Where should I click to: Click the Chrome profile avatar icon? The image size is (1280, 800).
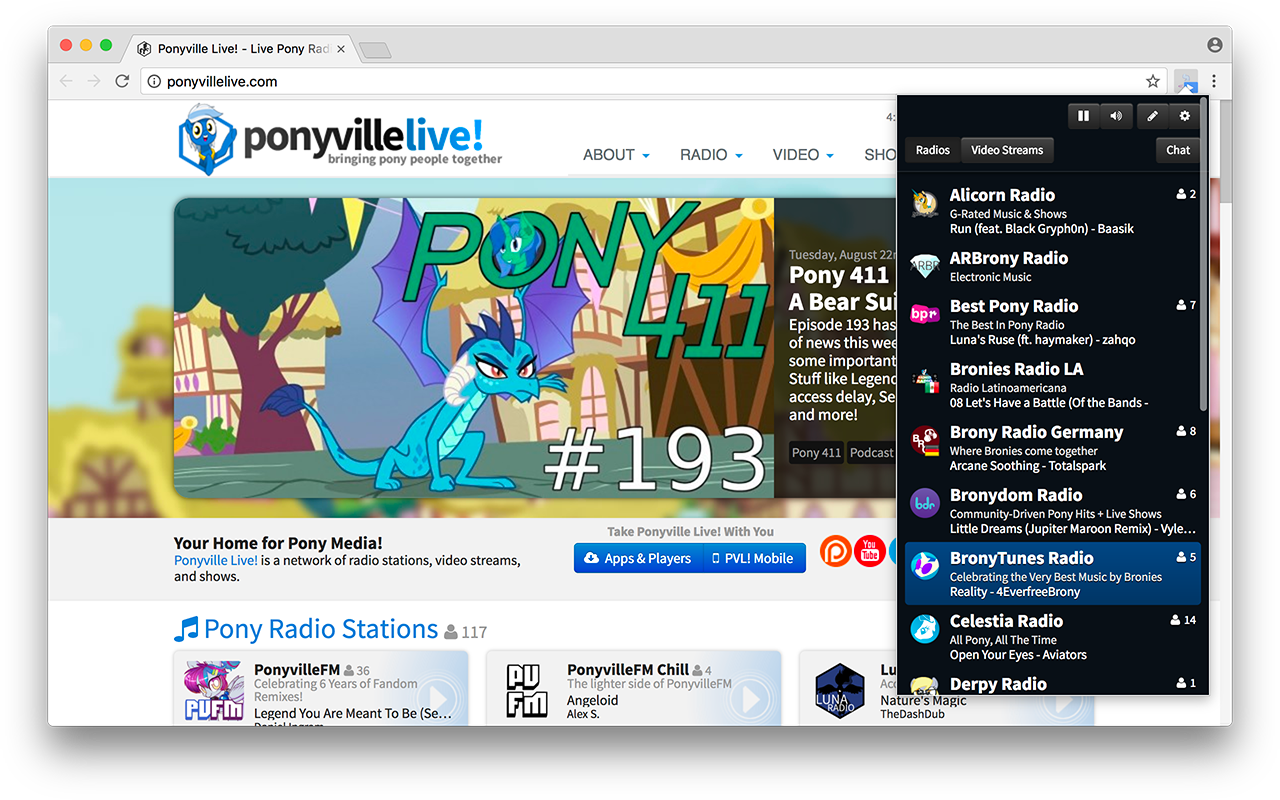[x=1215, y=45]
